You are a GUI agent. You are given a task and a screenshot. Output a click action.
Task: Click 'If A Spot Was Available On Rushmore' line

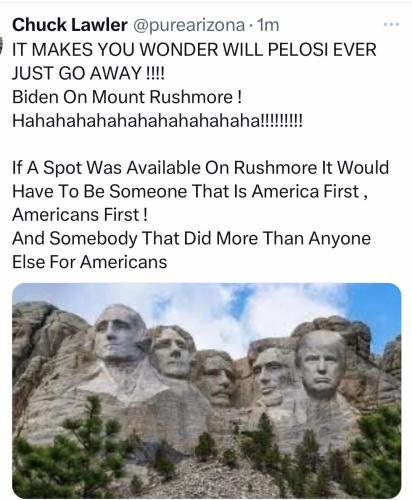coord(200,167)
